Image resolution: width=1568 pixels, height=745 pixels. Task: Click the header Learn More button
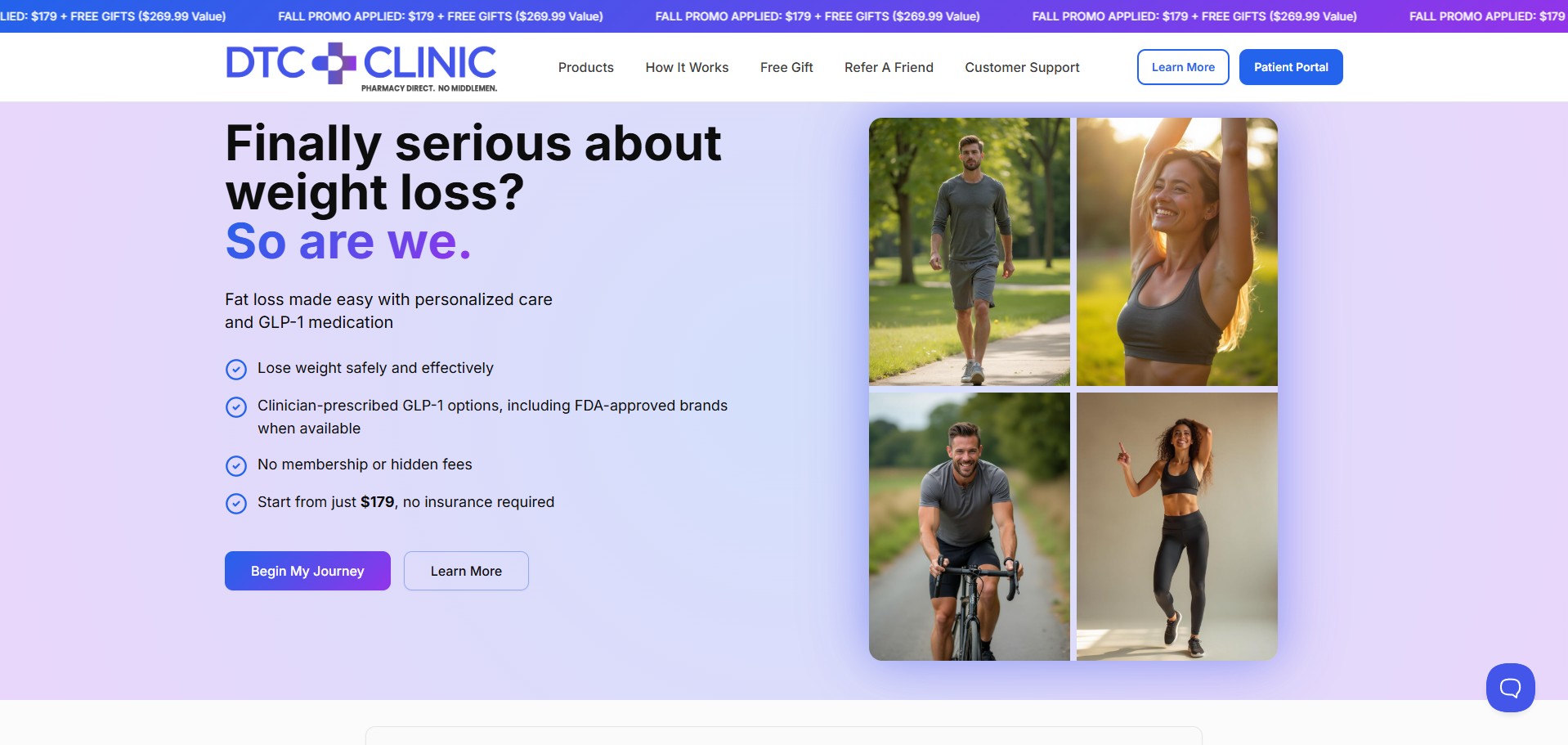point(1182,67)
